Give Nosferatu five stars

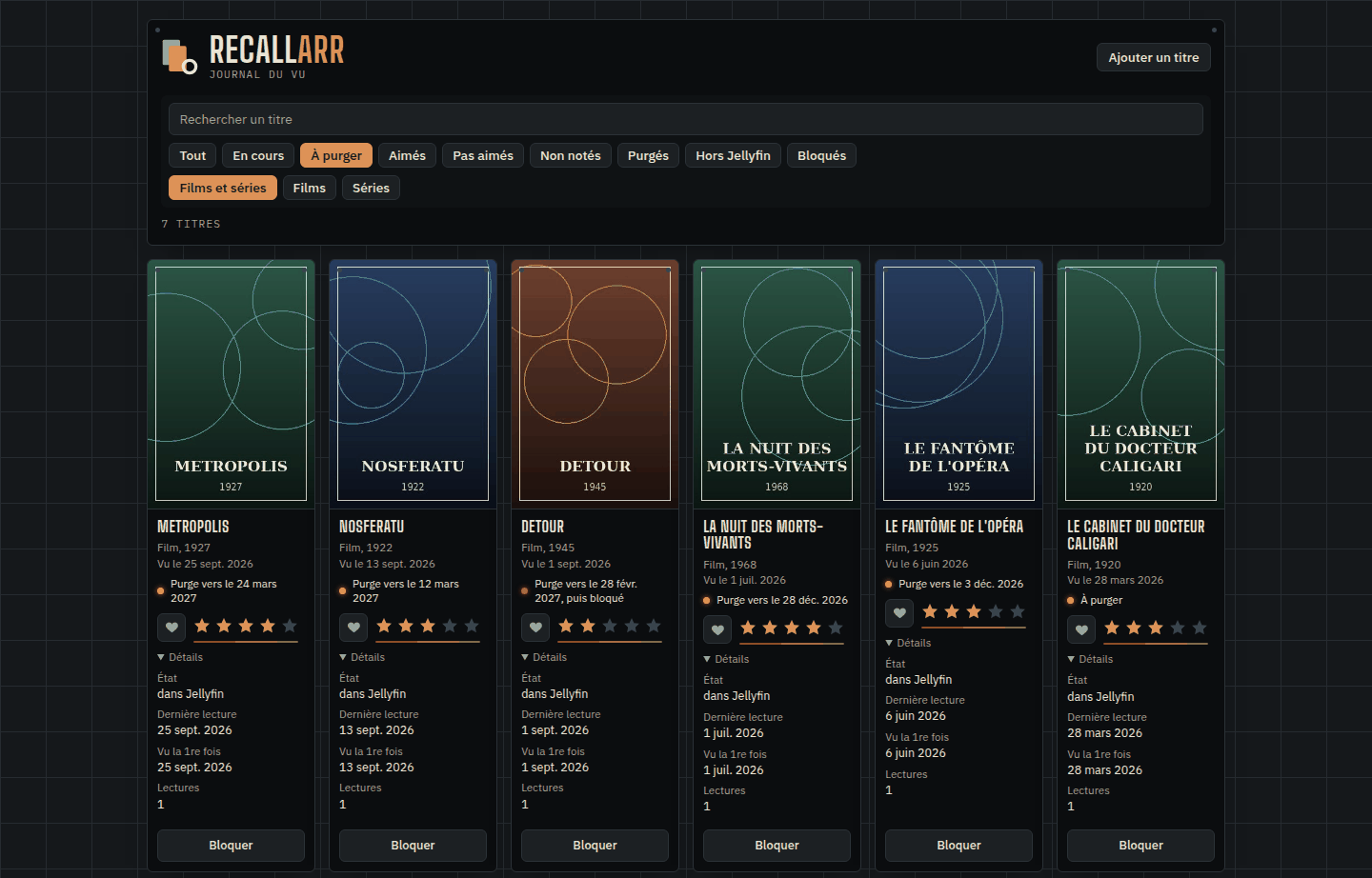(x=472, y=626)
